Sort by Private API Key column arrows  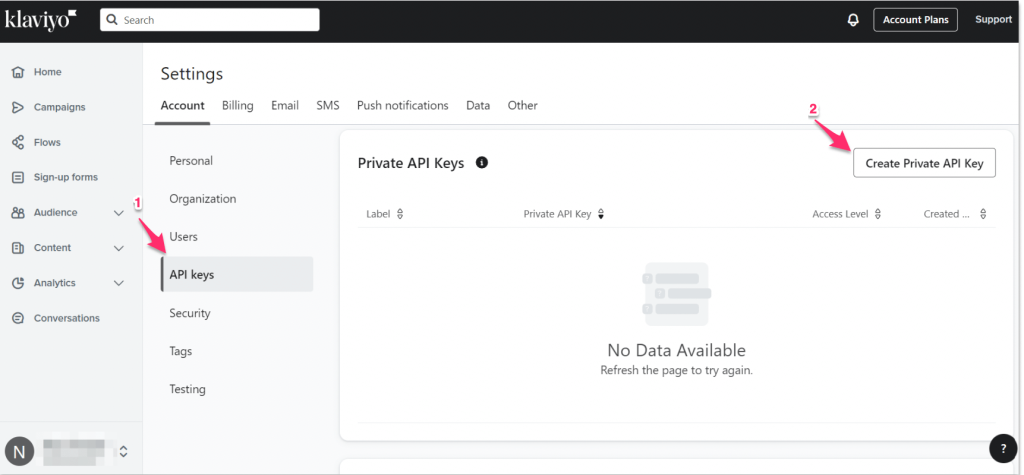coord(601,214)
